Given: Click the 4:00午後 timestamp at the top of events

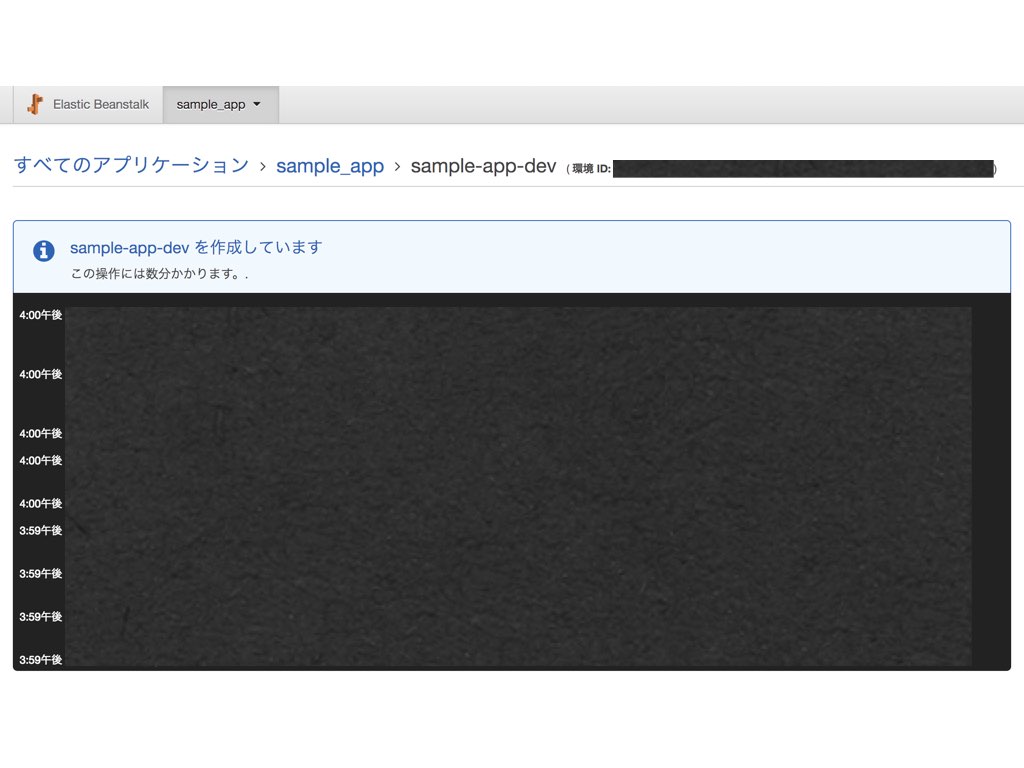Looking at the screenshot, I should tap(38, 316).
